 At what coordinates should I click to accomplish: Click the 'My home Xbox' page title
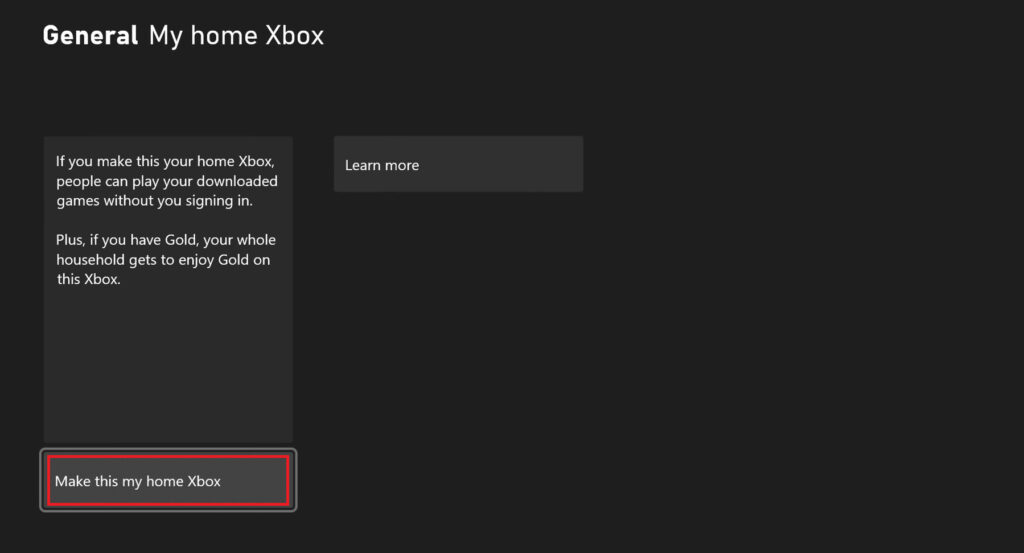tap(236, 36)
